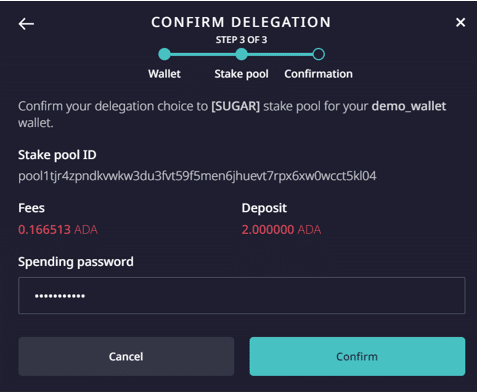Click the progress line between Wallet and Stake pool
This screenshot has height=392, width=477.
[x=203, y=54]
